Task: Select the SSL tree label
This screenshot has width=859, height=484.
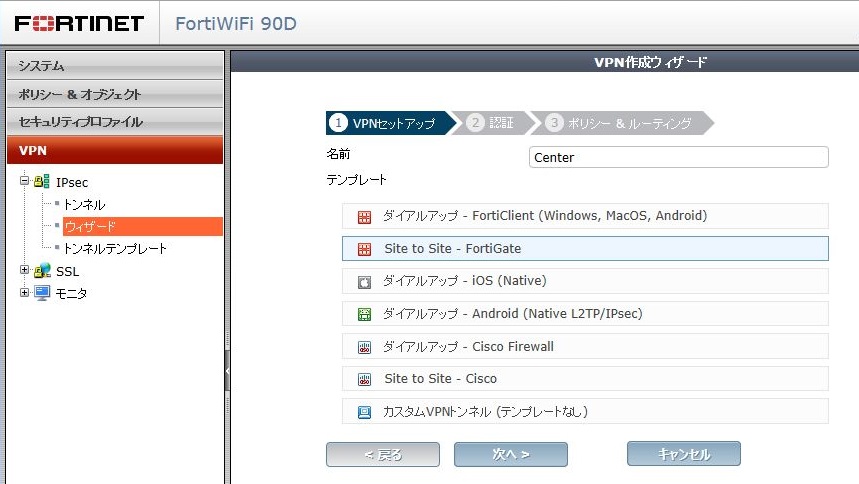Action: tap(67, 271)
